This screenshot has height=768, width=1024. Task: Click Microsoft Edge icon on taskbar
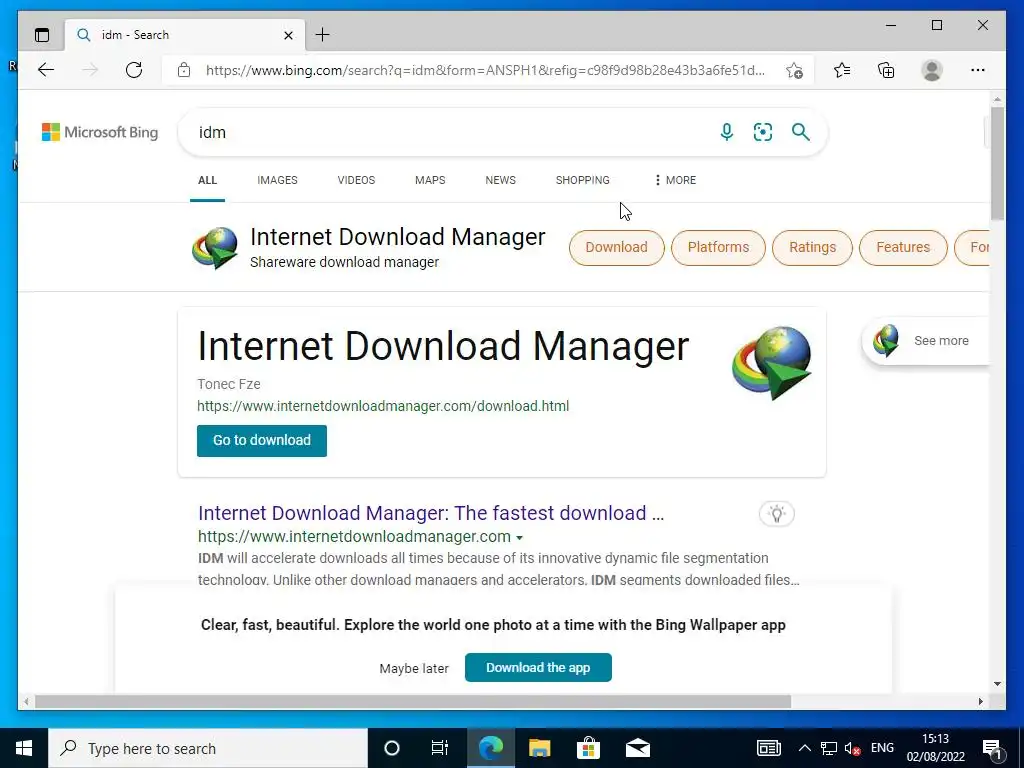pyautogui.click(x=490, y=748)
